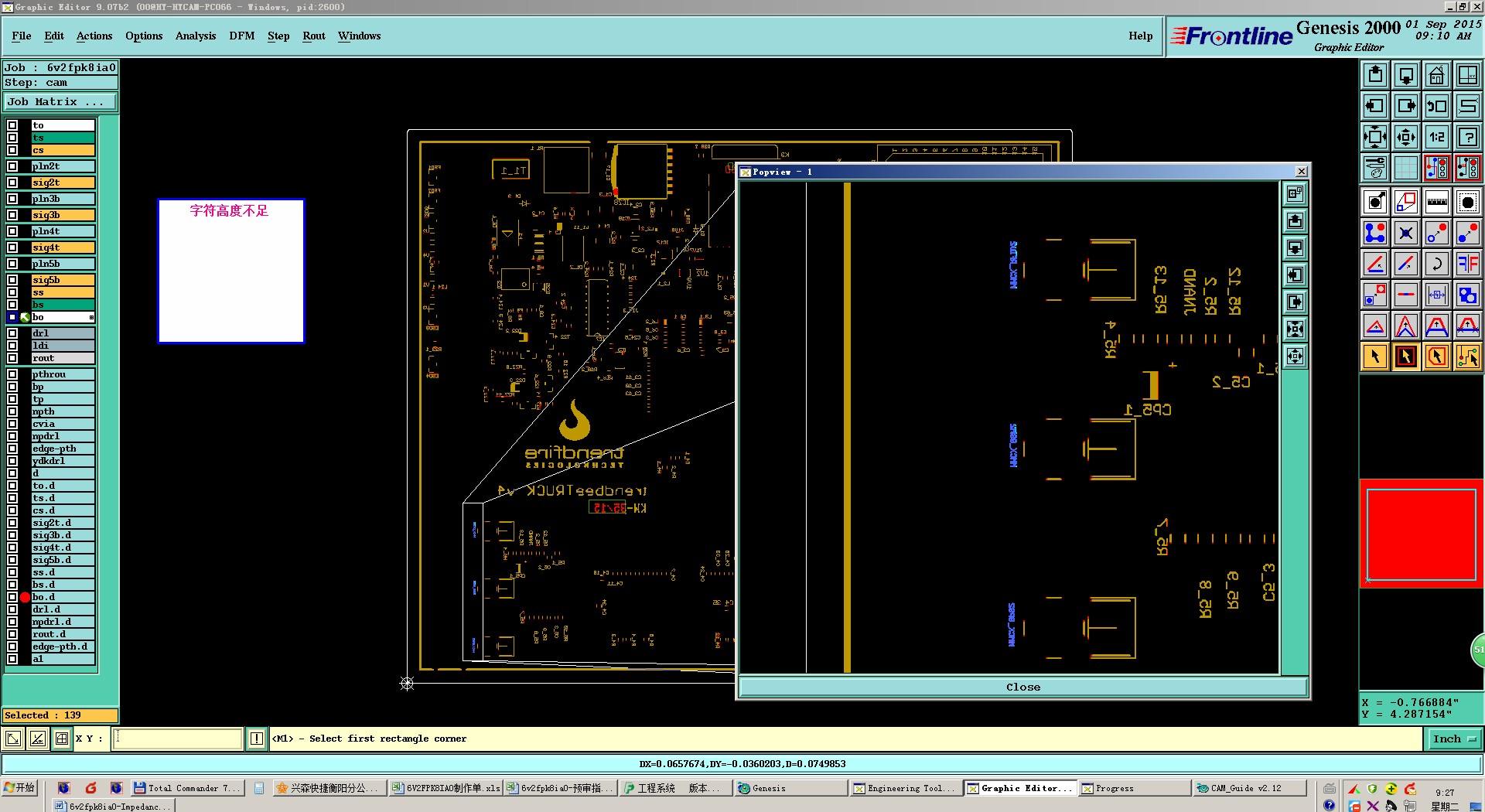Screen dimensions: 1485x812
Task: Click the 1:2 zoom scale icon
Action: [1436, 137]
